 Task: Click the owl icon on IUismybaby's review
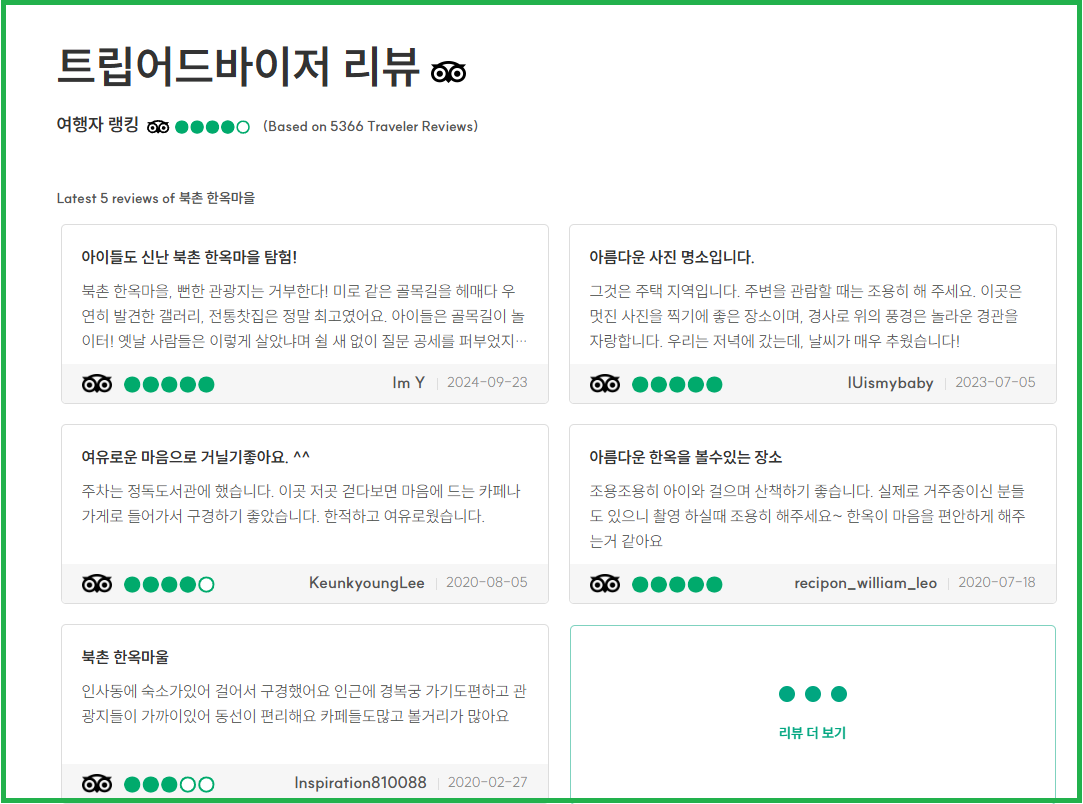[x=606, y=383]
